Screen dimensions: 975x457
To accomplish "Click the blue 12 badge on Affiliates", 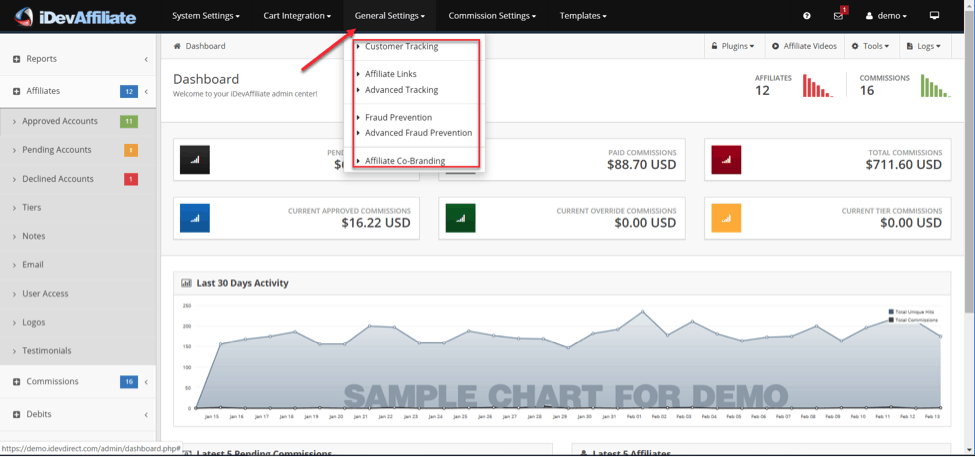I will tap(129, 91).
